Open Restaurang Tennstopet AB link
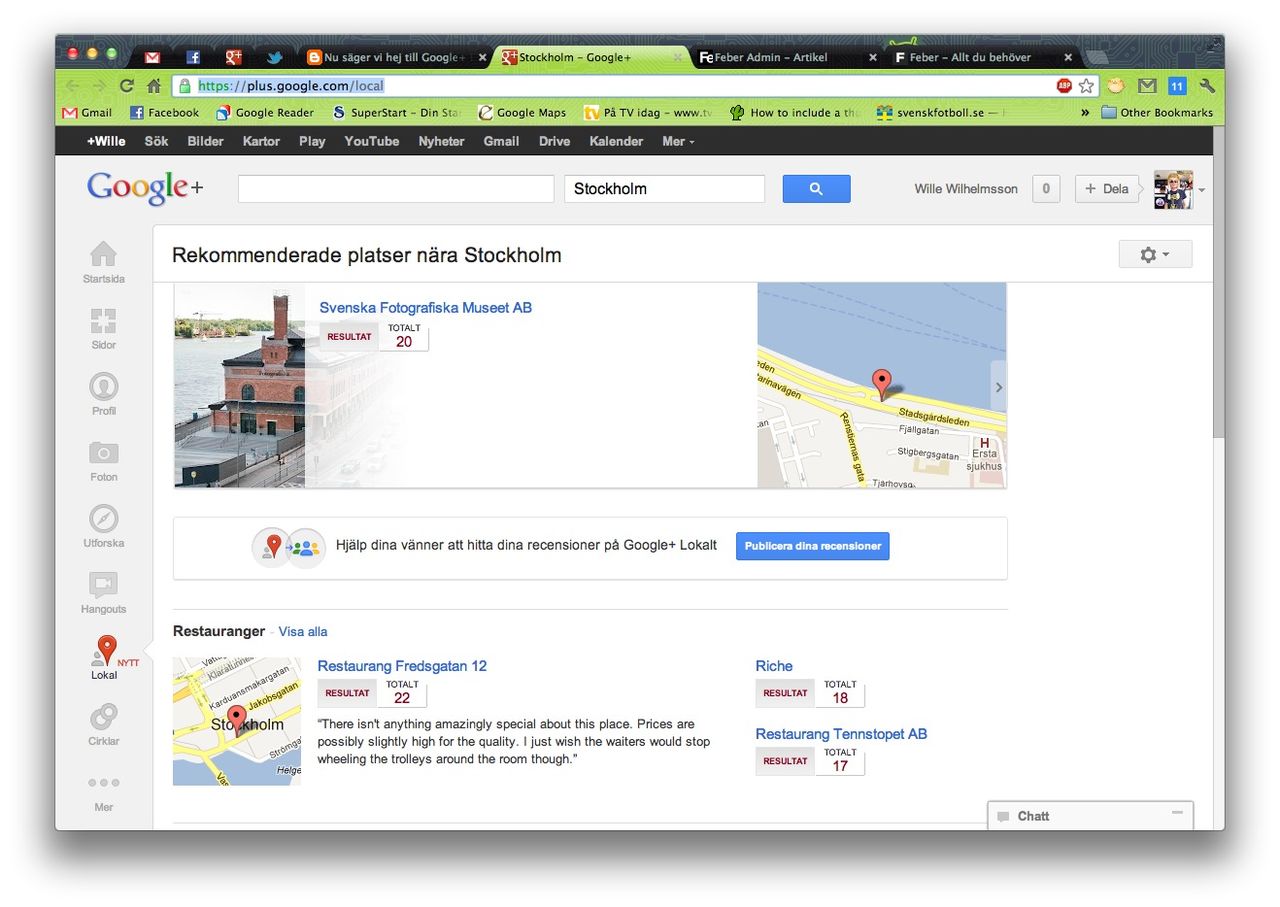The height and width of the screenshot is (907, 1280). point(841,734)
